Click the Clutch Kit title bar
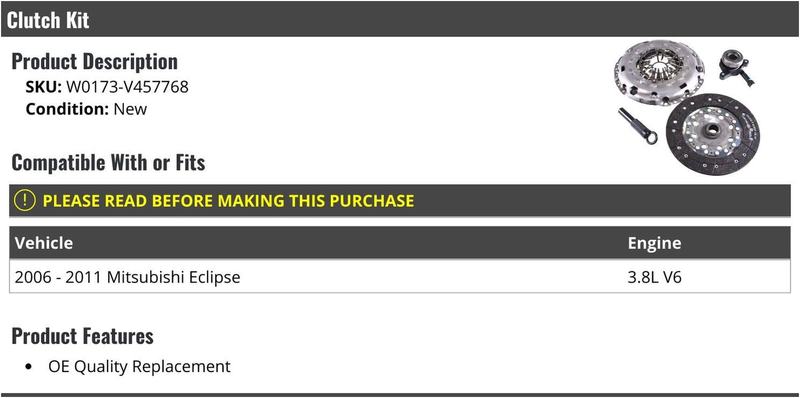Viewport: 800px width, 398px height. pos(400,19)
